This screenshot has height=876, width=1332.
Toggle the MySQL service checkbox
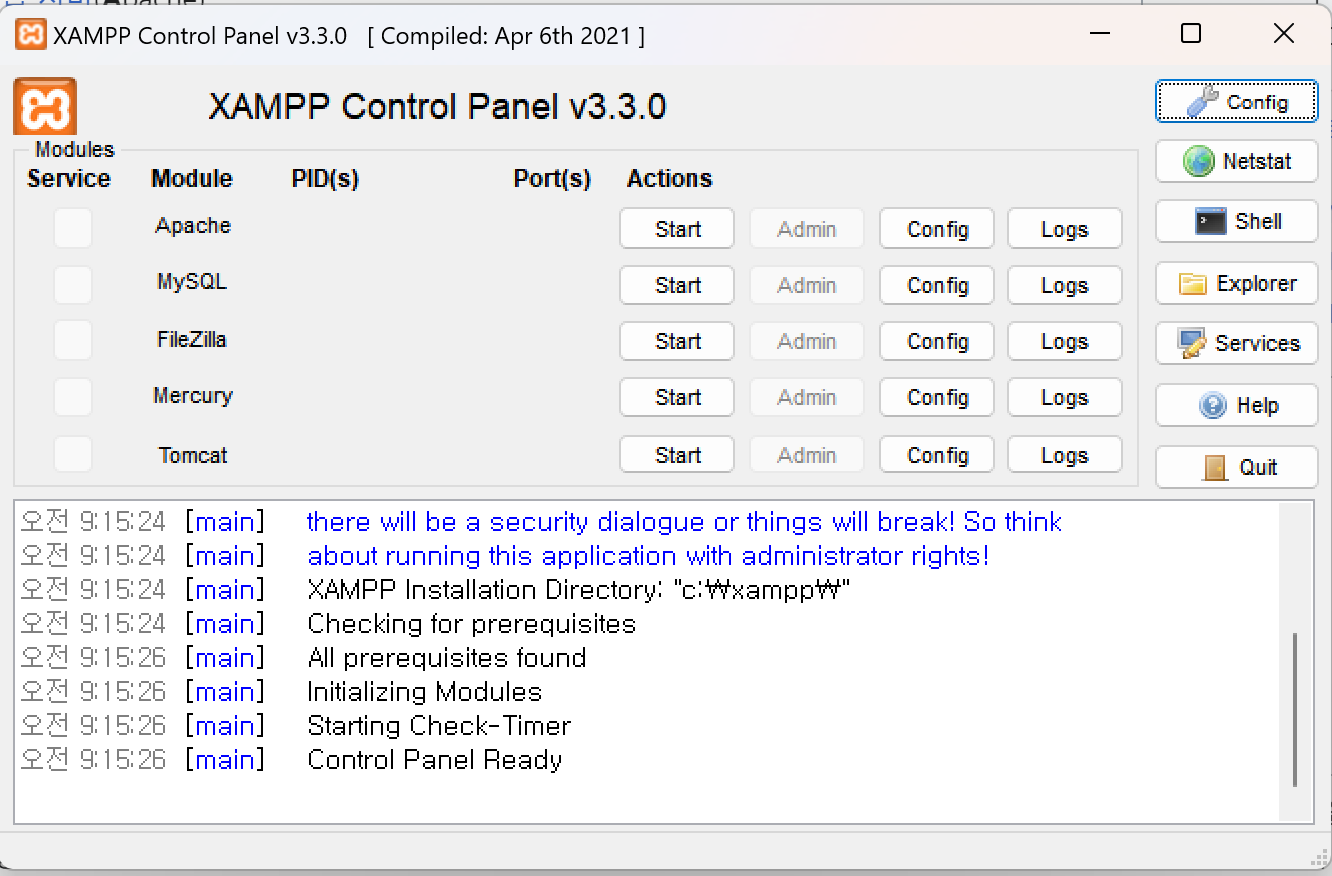pyautogui.click(x=73, y=285)
